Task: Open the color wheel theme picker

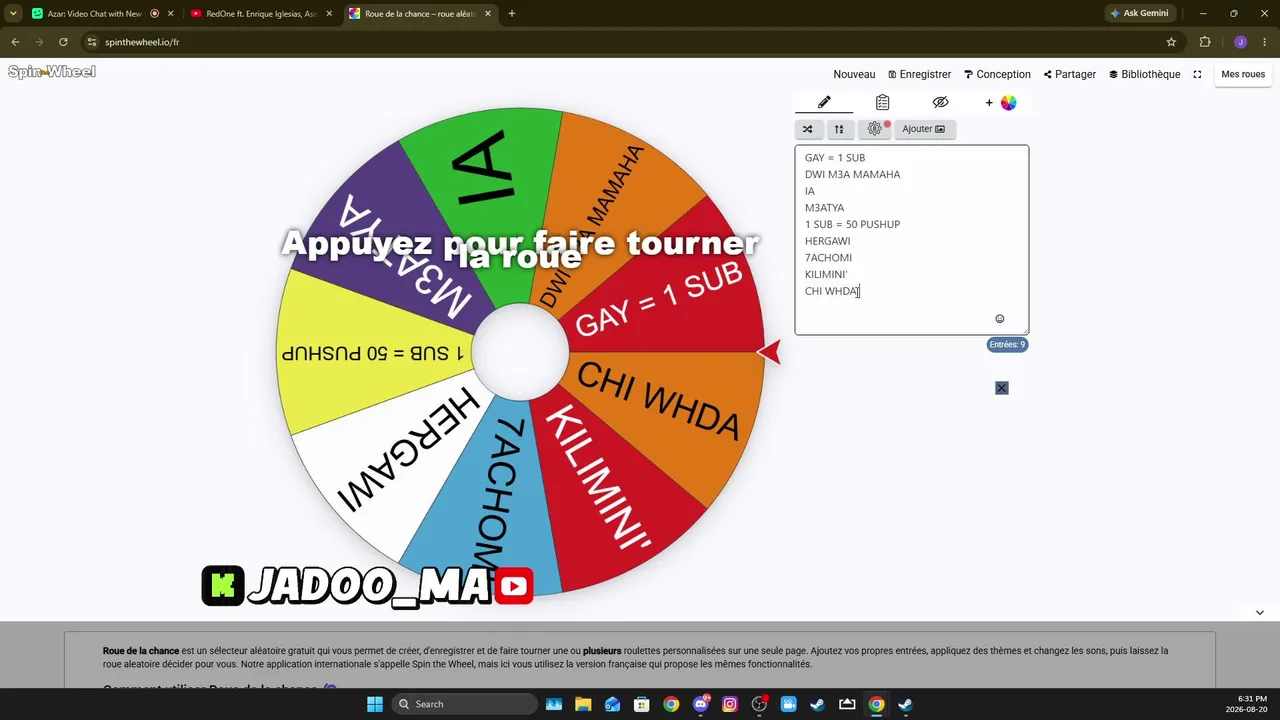Action: click(x=1008, y=103)
